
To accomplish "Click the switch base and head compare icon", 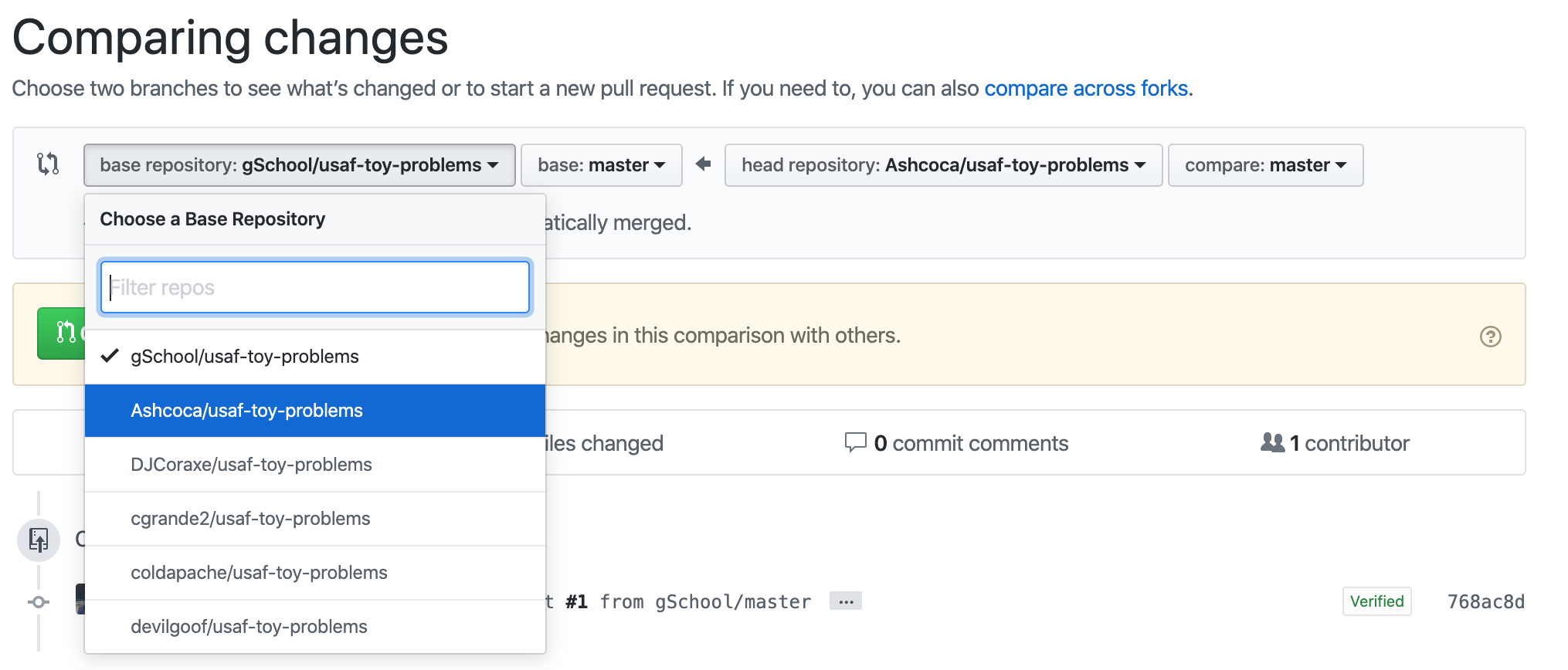I will pos(48,164).
